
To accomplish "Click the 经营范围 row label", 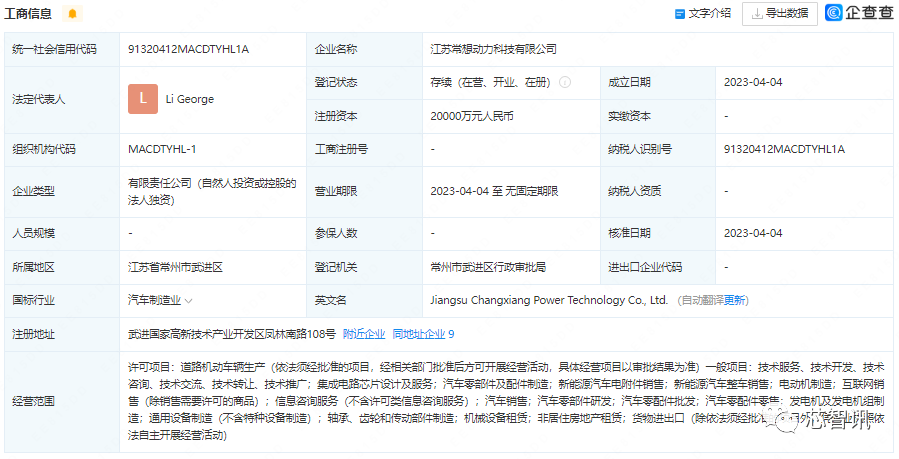I will 33,402.
